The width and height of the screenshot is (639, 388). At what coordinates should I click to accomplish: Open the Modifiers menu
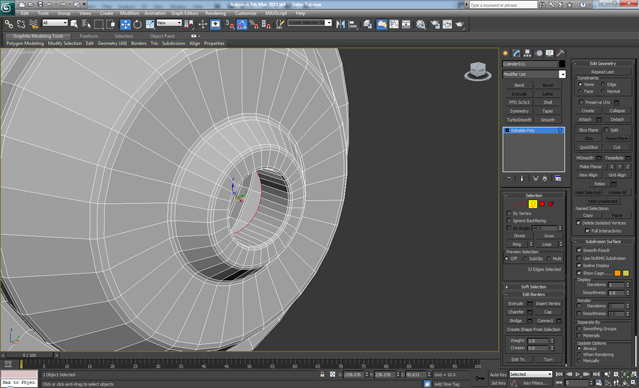coord(130,13)
